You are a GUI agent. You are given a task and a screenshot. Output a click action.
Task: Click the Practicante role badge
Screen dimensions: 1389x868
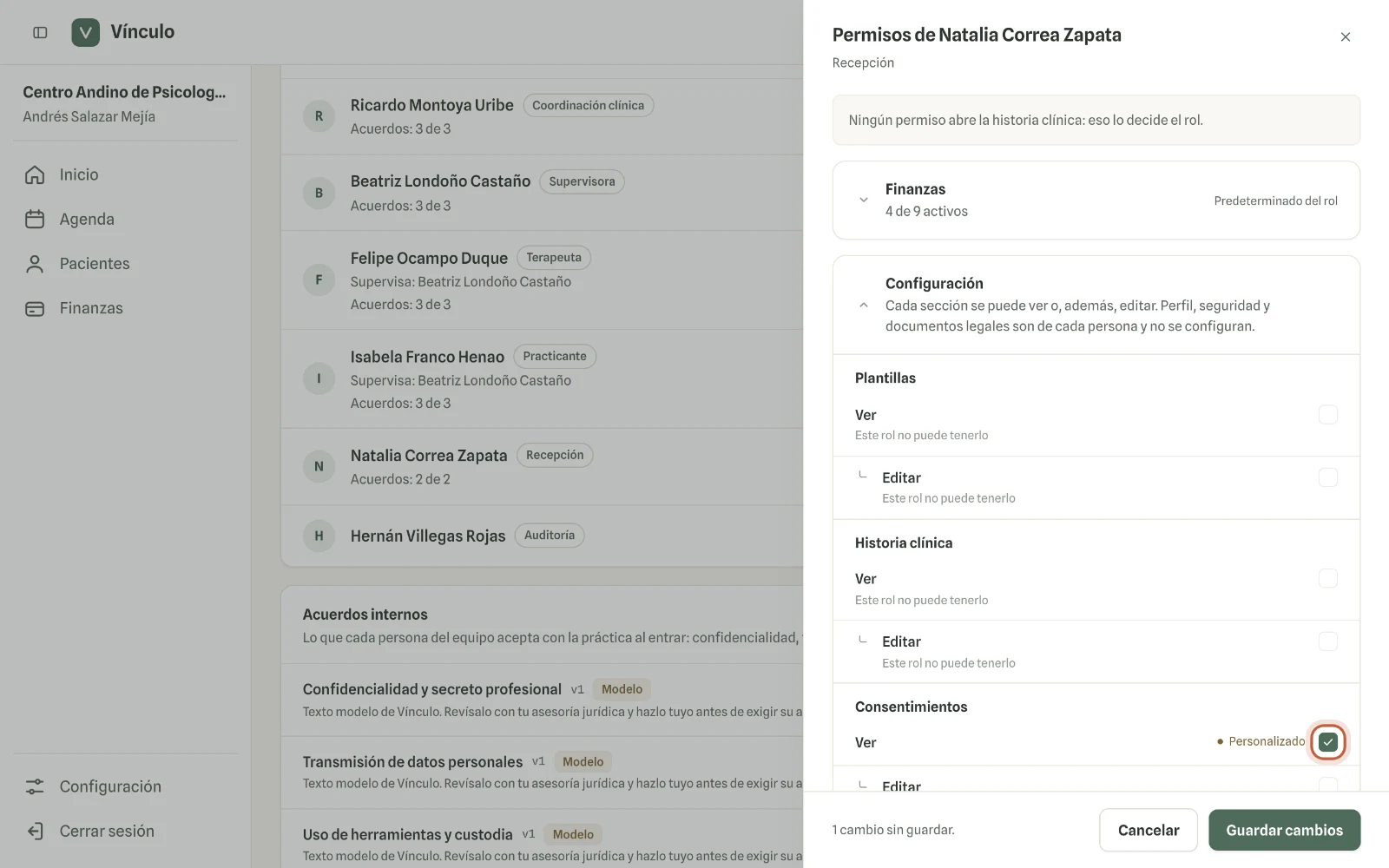(555, 357)
